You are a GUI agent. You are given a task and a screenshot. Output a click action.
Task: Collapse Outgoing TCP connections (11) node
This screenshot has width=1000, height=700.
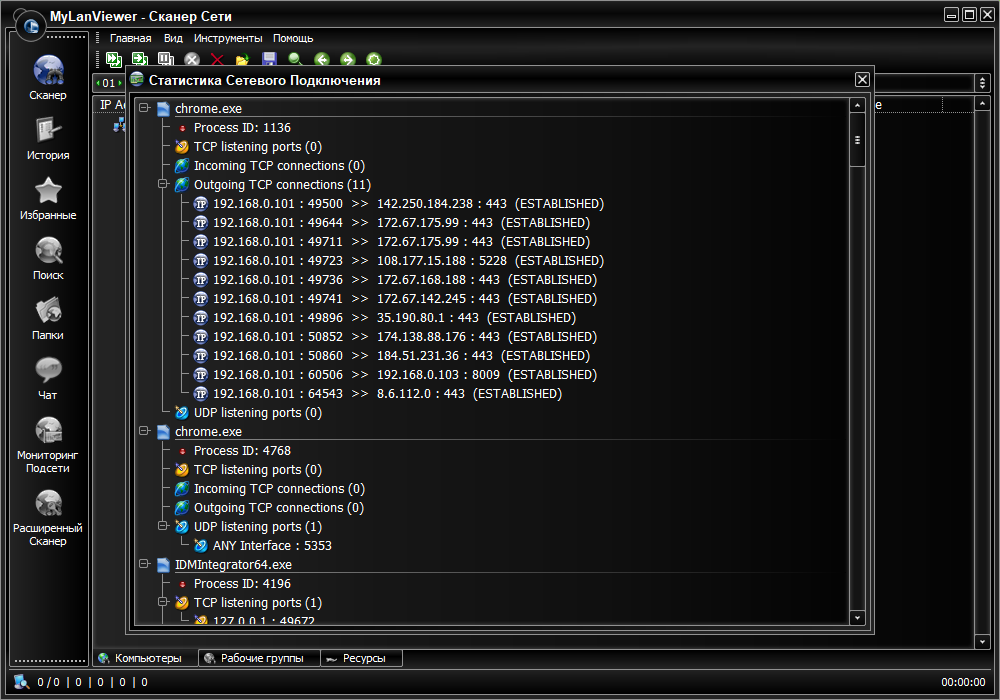[163, 184]
